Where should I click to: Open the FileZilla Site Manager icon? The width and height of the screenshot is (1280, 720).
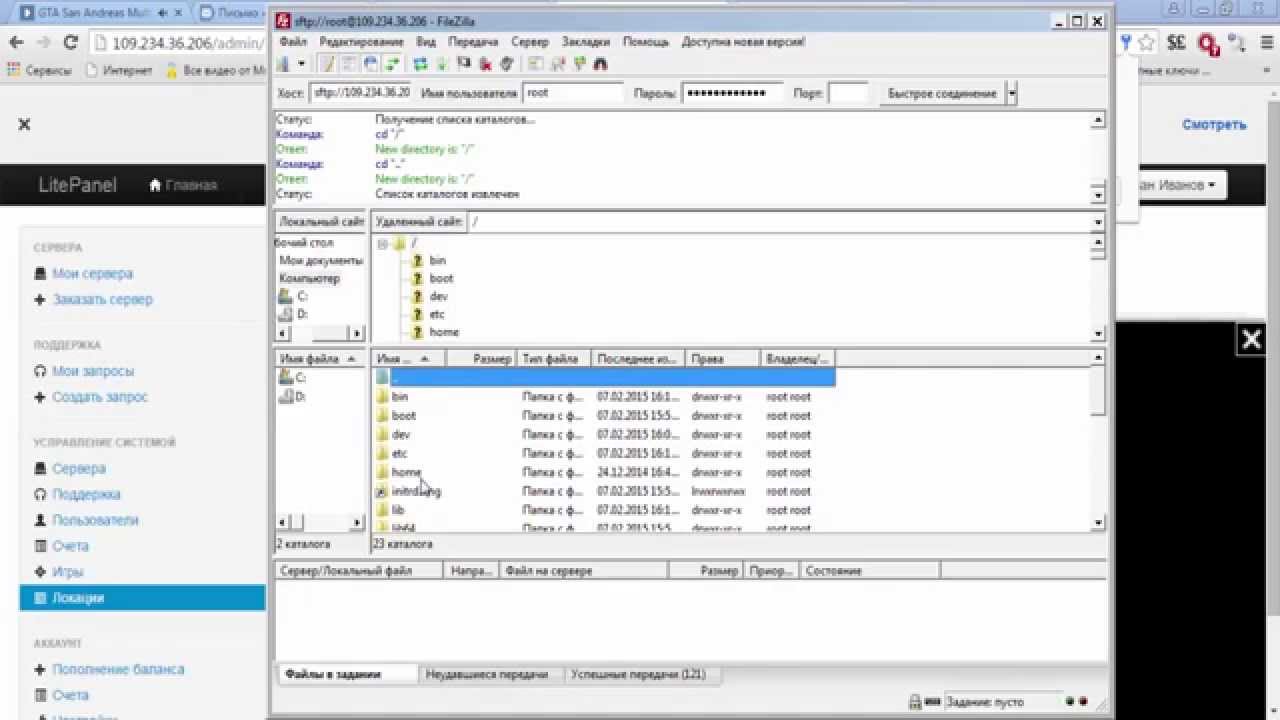pos(283,64)
